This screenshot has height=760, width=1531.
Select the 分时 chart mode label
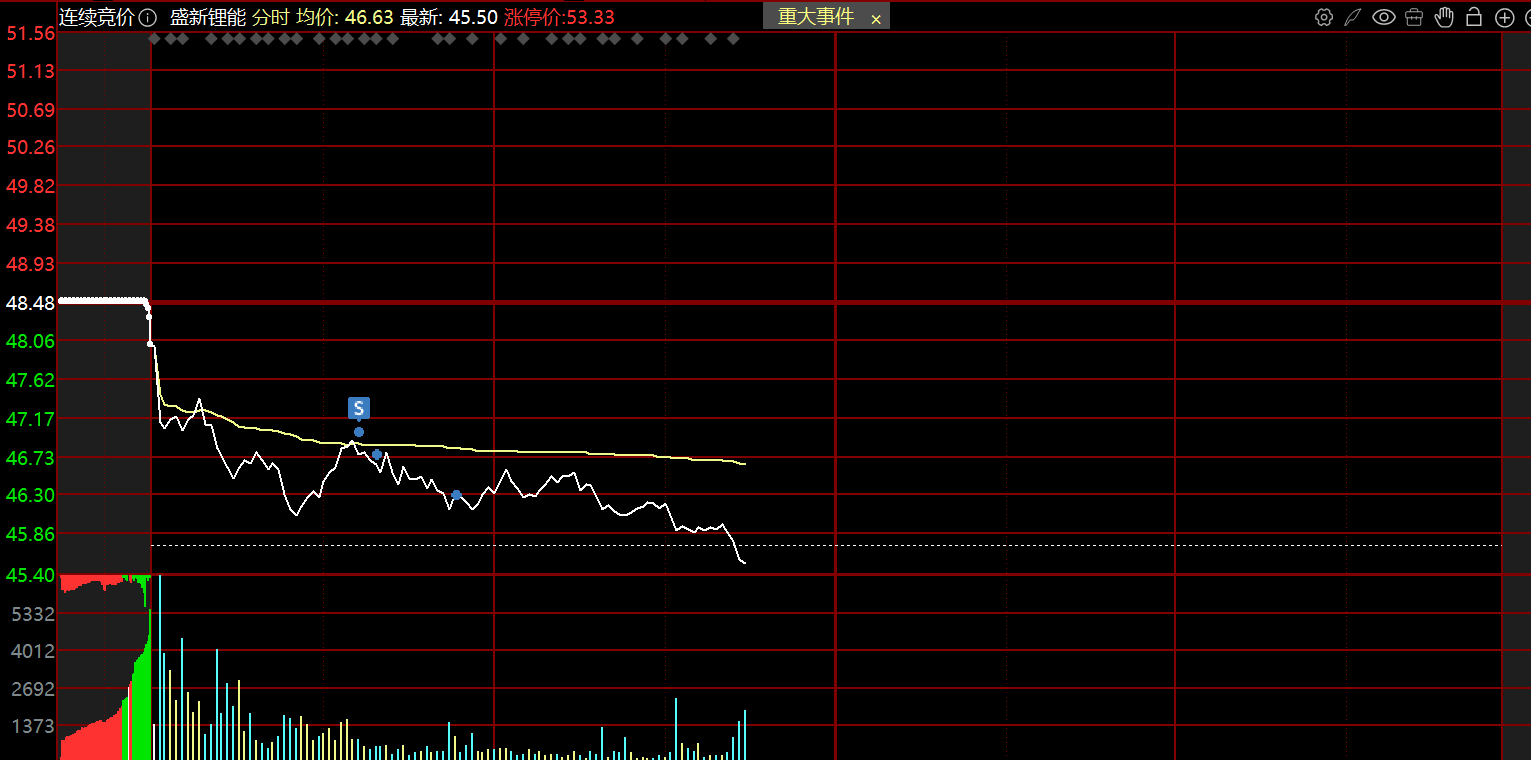[x=269, y=17]
